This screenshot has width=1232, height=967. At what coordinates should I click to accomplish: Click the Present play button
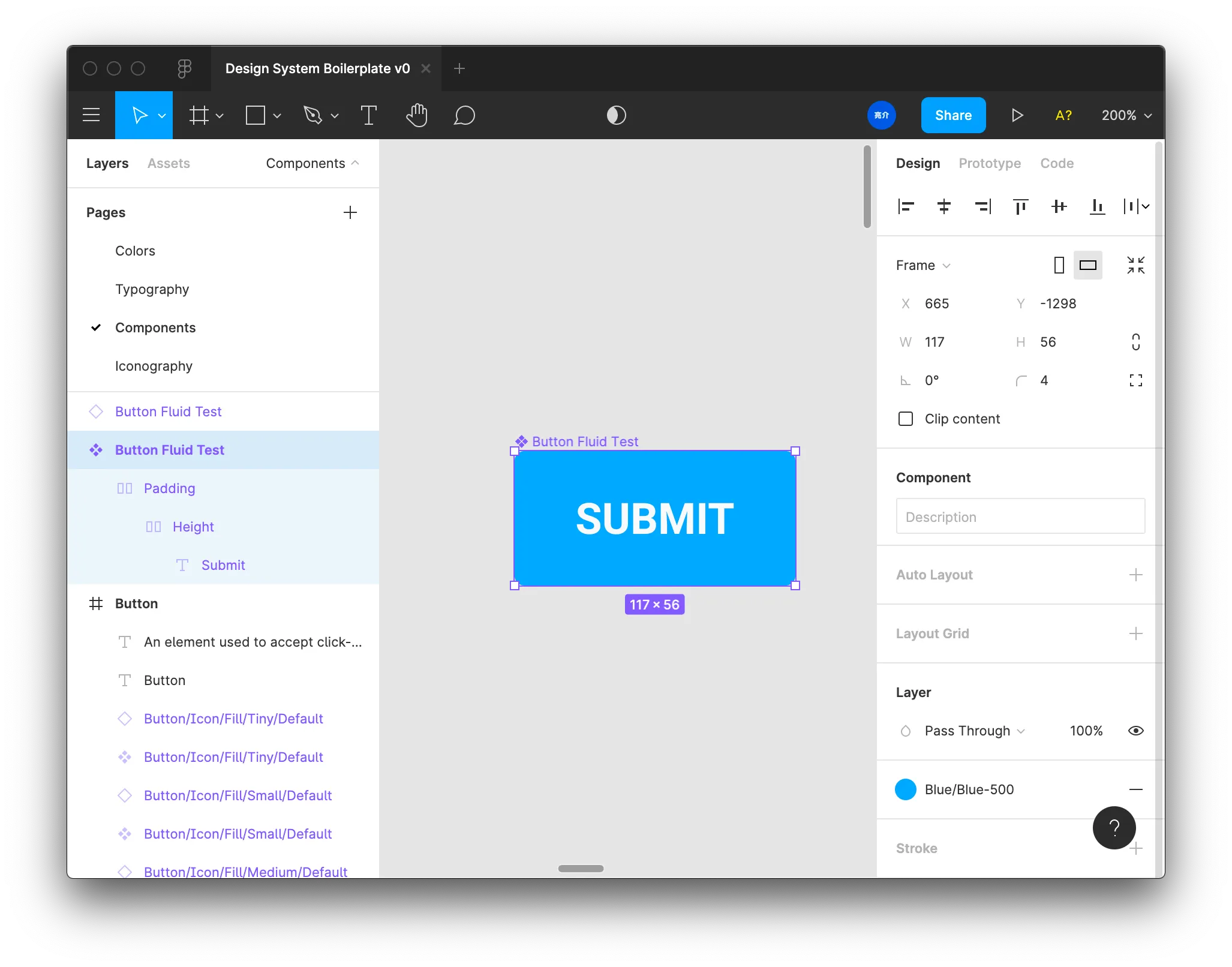tap(1017, 115)
